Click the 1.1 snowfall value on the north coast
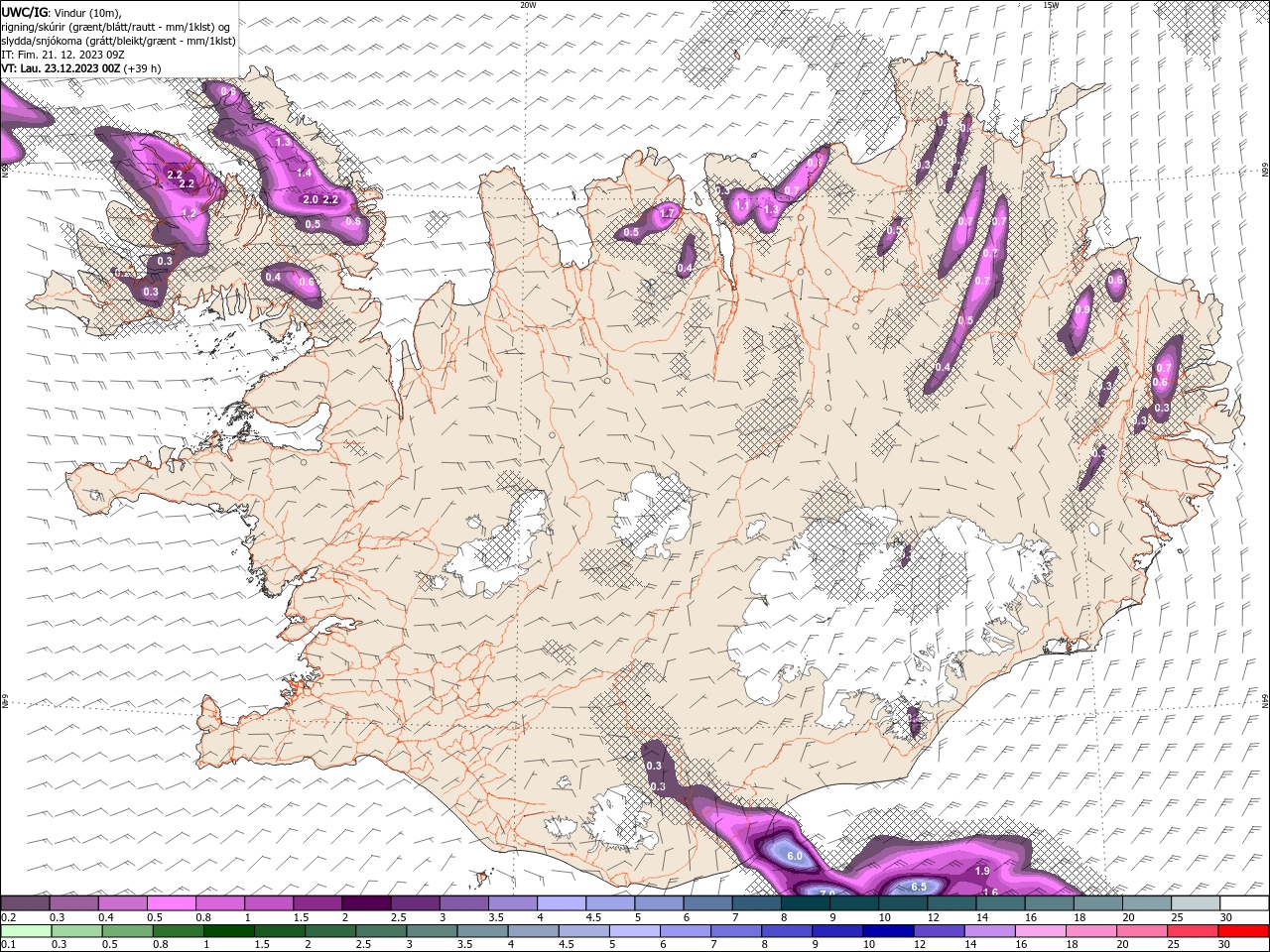The image size is (1270, 952). [x=742, y=205]
